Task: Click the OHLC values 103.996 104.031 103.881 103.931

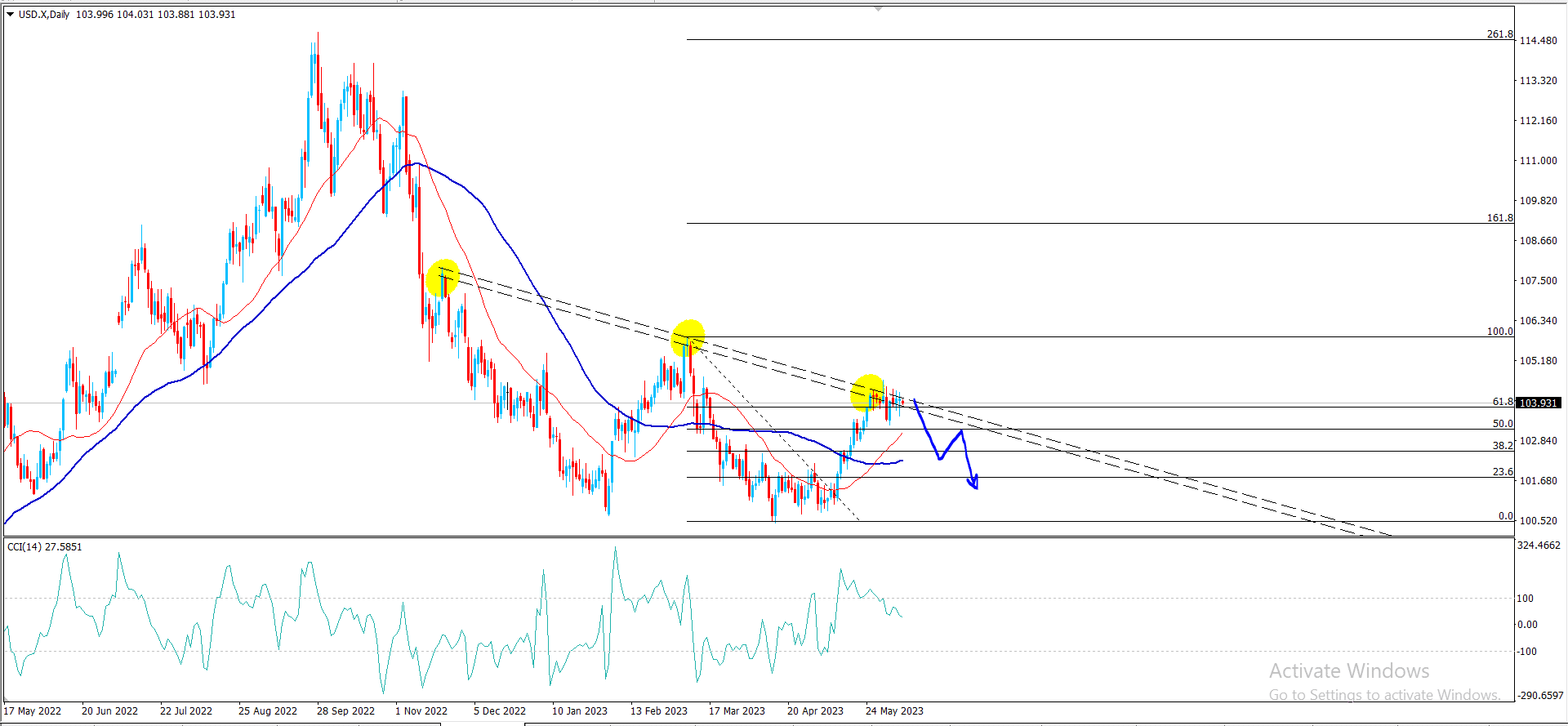Action: [x=156, y=15]
